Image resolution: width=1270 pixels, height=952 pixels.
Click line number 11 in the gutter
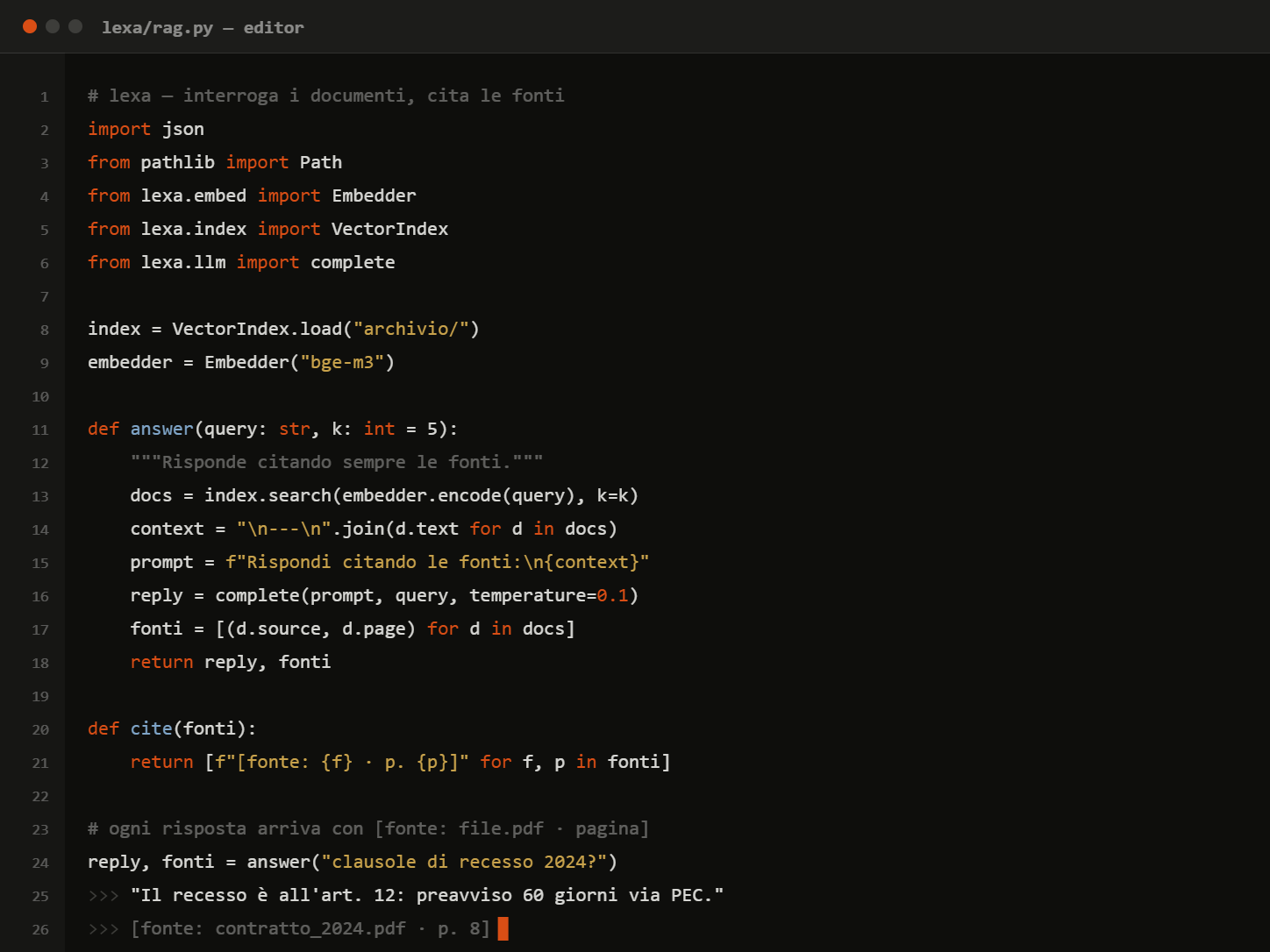(40, 430)
